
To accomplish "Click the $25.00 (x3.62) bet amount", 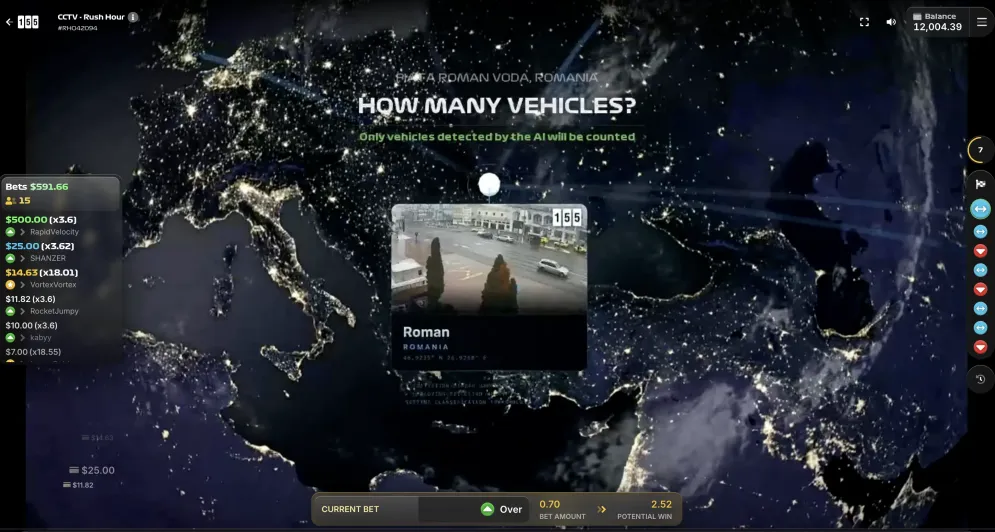I will 39,246.
